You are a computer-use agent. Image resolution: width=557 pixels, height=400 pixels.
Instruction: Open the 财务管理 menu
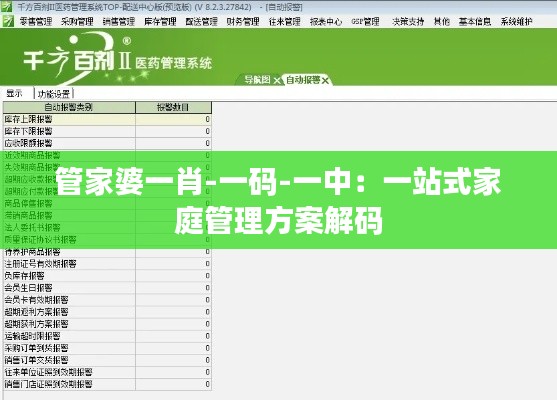click(243, 22)
